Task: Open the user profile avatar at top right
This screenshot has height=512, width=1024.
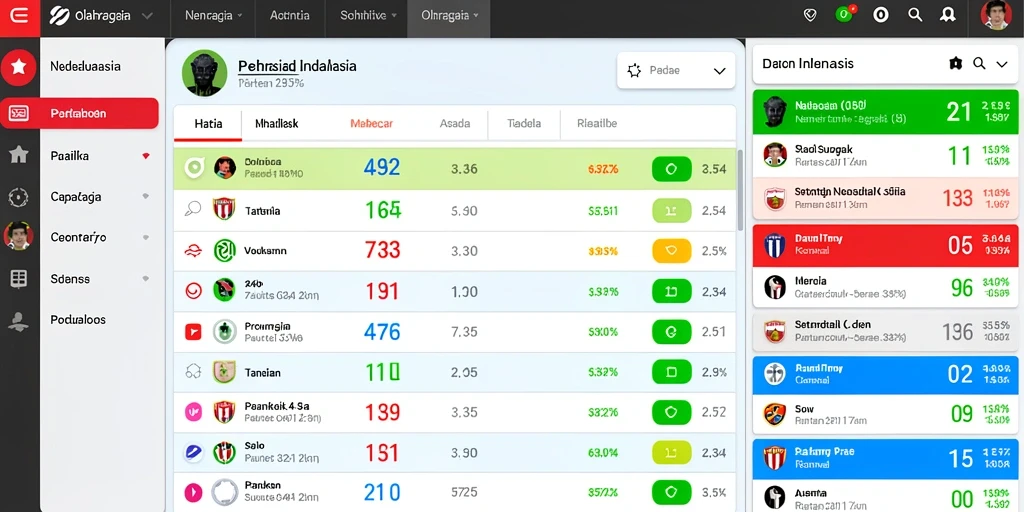Action: [x=996, y=15]
